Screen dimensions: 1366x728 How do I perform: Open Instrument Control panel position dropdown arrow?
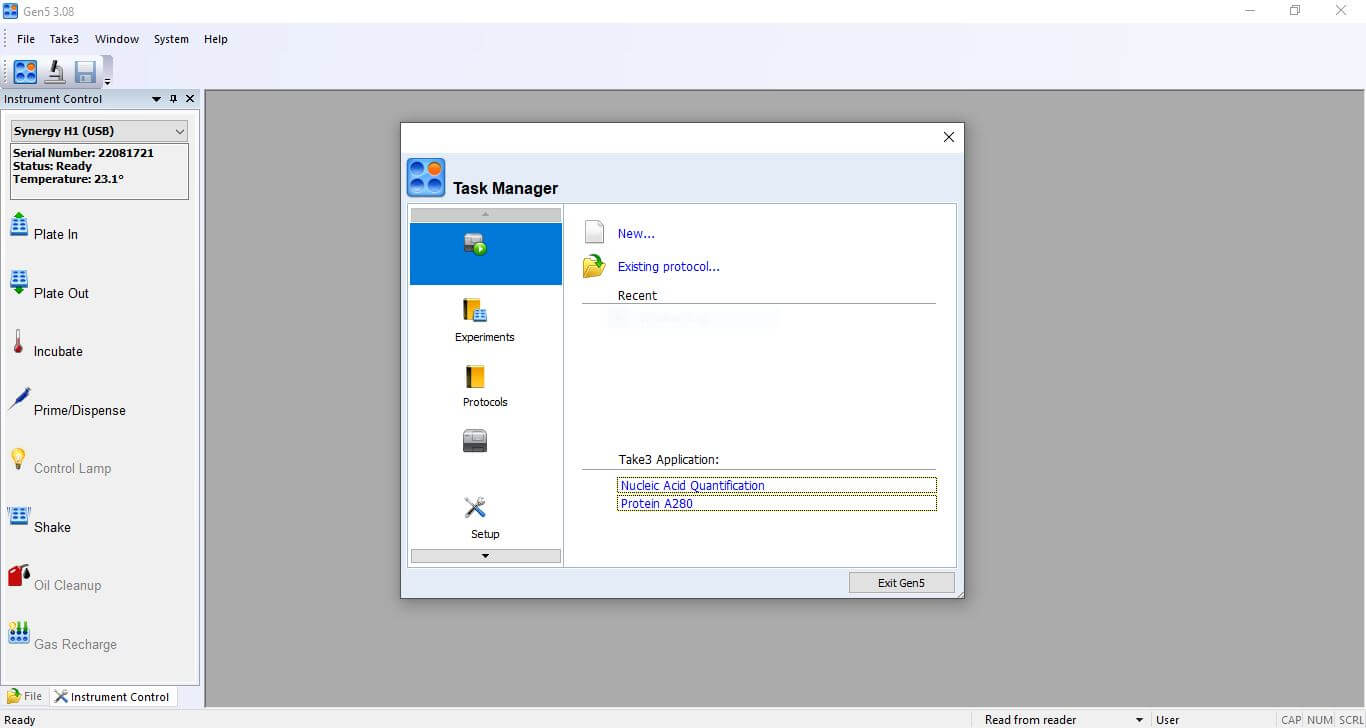(156, 99)
